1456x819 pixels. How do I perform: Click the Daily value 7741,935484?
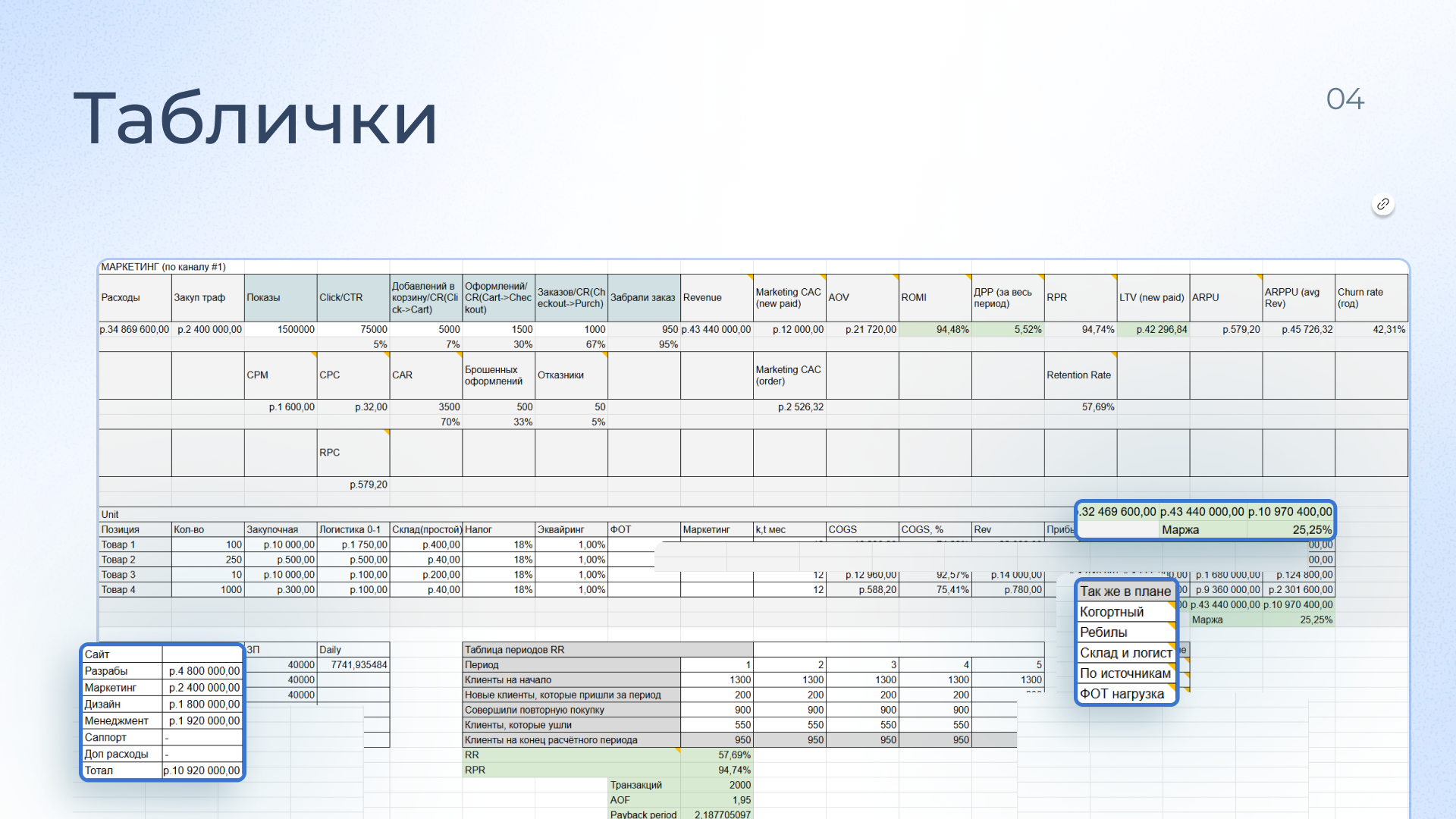(353, 665)
